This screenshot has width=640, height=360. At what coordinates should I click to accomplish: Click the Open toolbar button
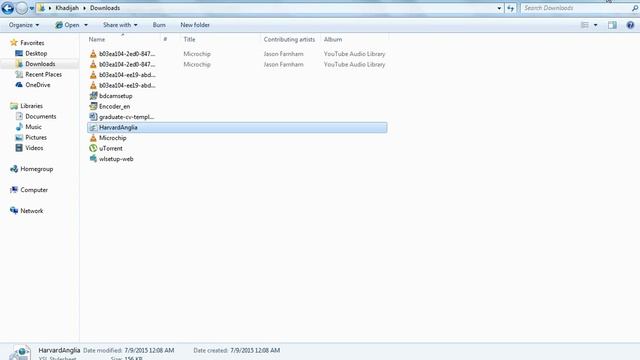[x=67, y=25]
